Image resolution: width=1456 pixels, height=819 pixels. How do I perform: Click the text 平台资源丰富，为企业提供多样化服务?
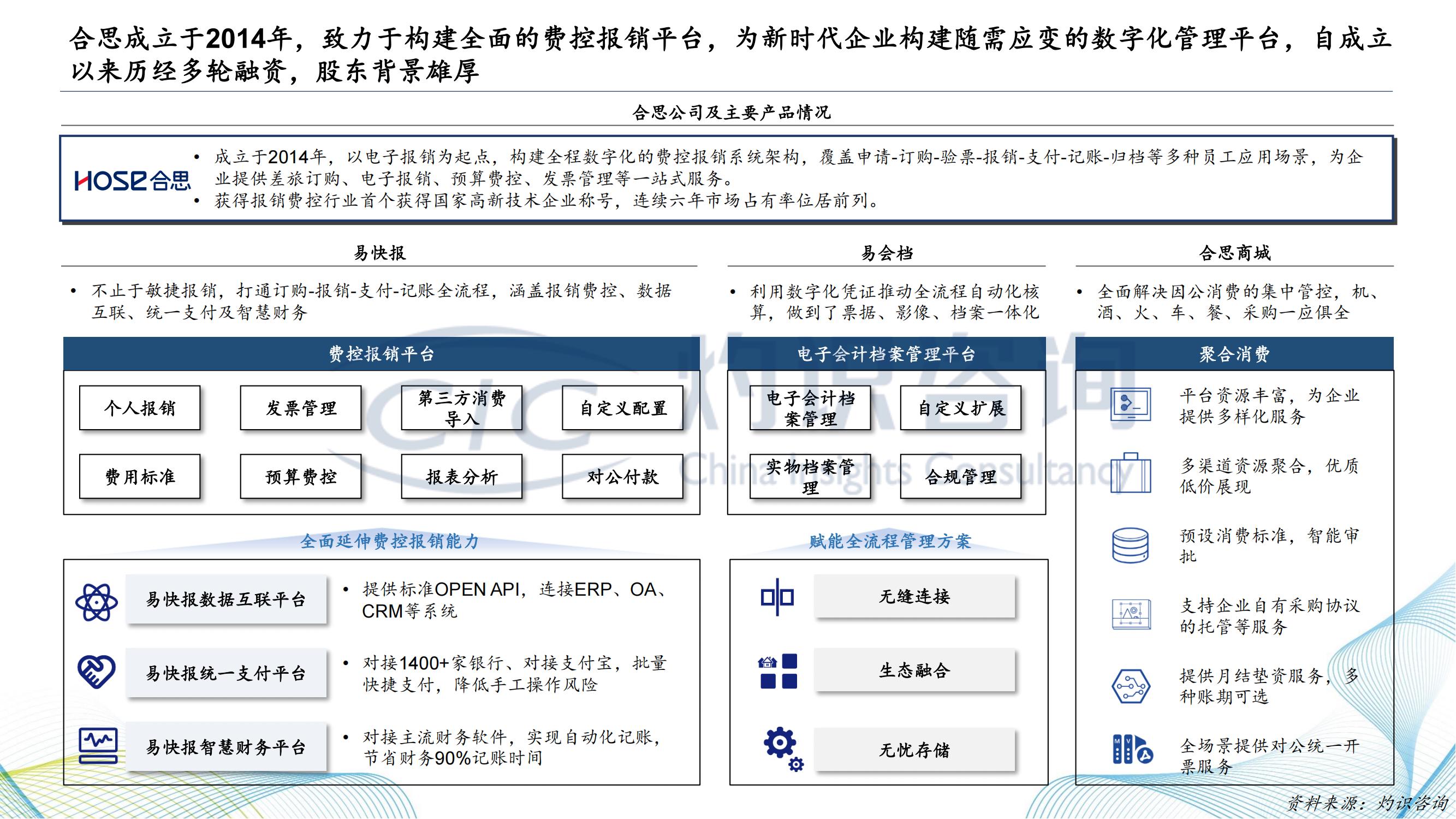point(1269,405)
